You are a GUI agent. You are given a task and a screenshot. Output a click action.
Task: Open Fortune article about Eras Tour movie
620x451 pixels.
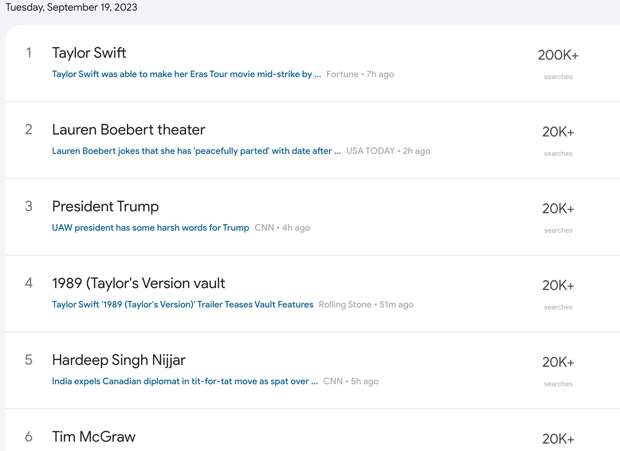pos(186,74)
